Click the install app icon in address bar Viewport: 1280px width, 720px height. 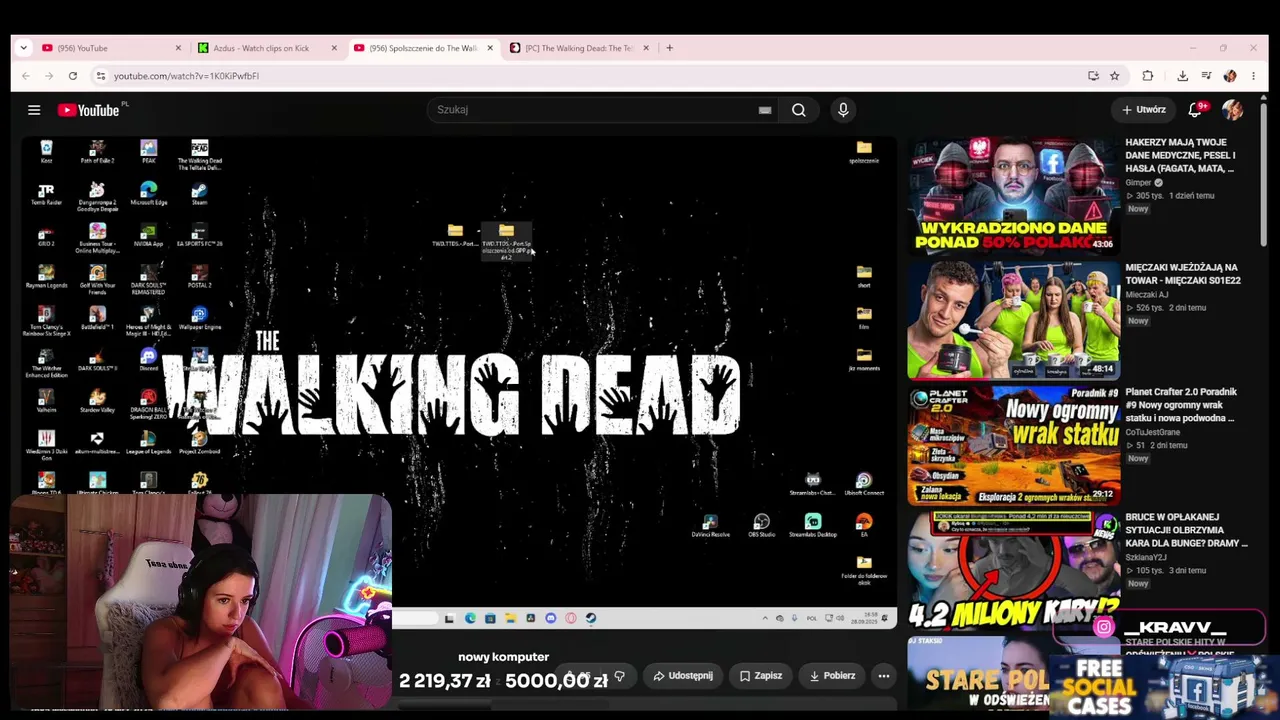click(x=1093, y=76)
